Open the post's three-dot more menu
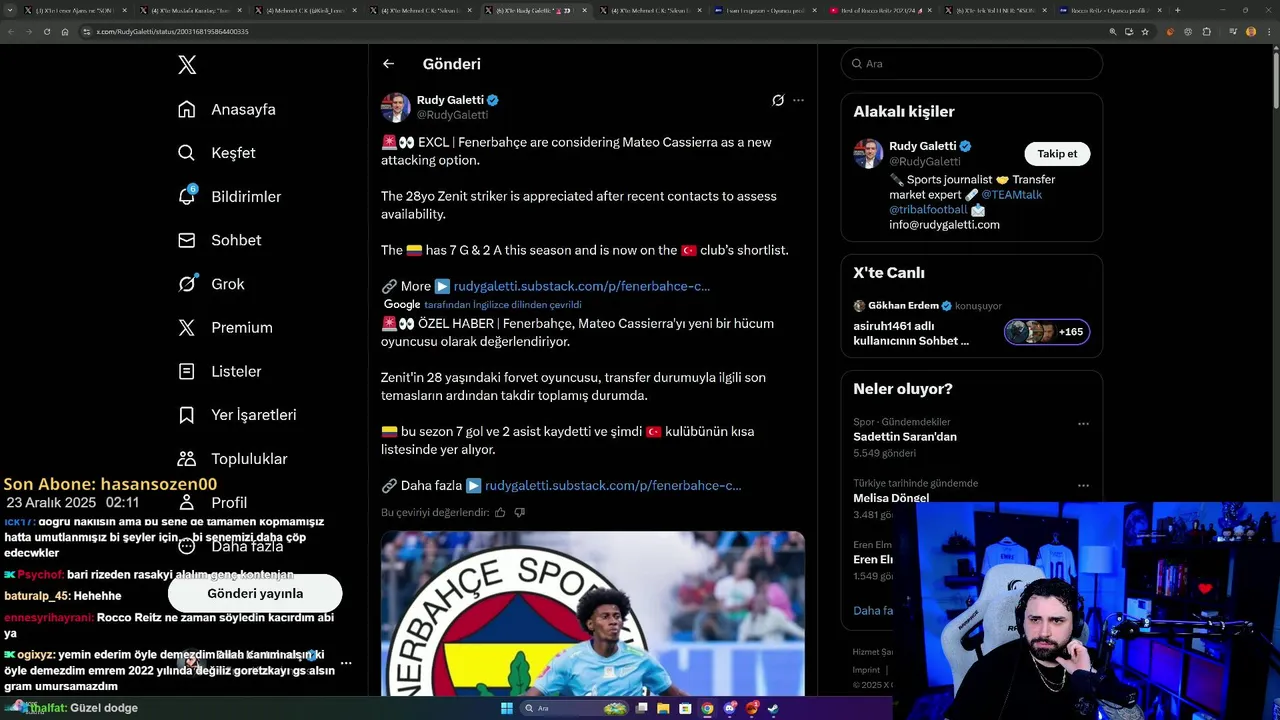Image resolution: width=1280 pixels, height=720 pixels. [x=798, y=100]
